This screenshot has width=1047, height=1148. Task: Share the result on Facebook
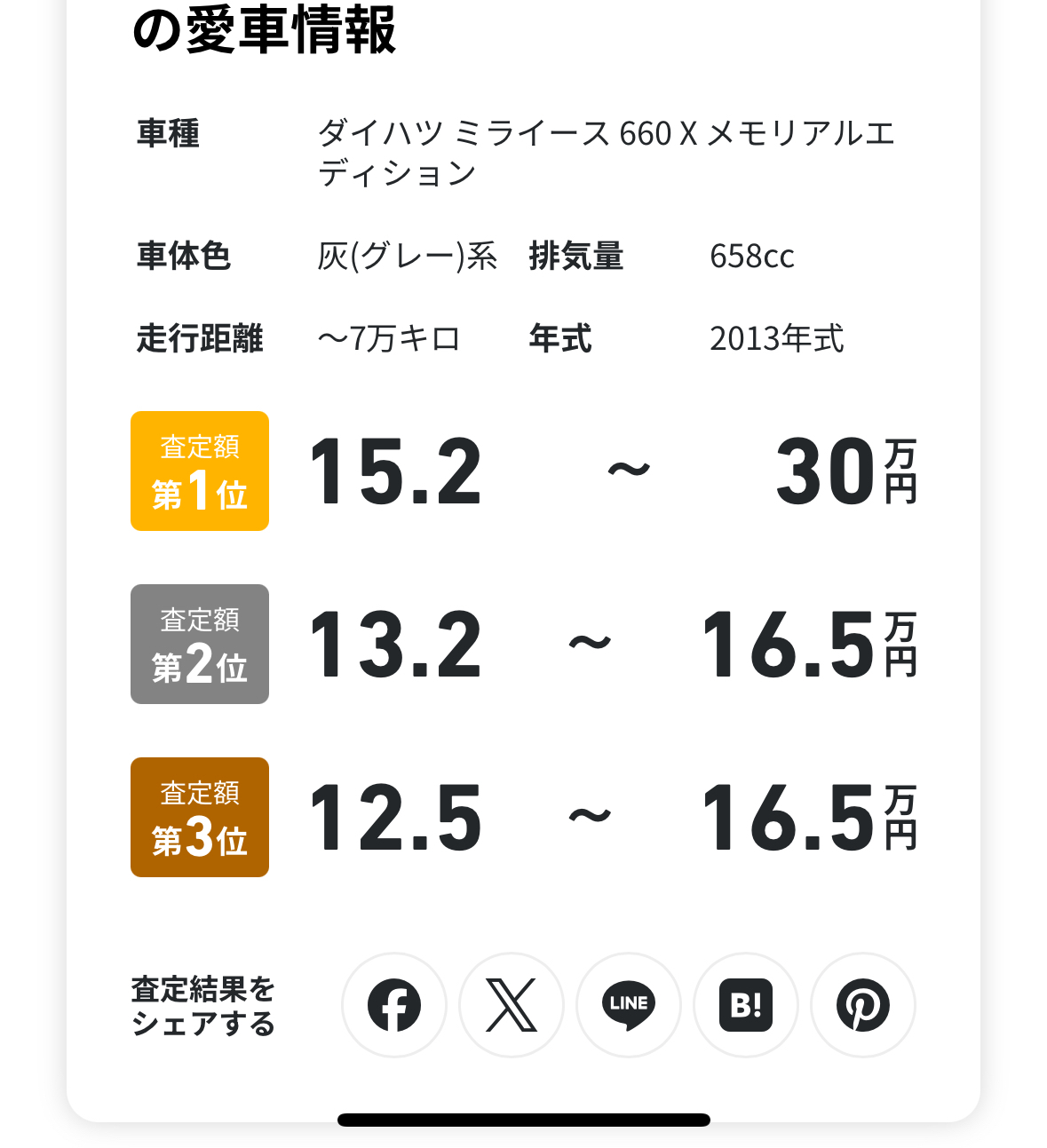tap(394, 1005)
